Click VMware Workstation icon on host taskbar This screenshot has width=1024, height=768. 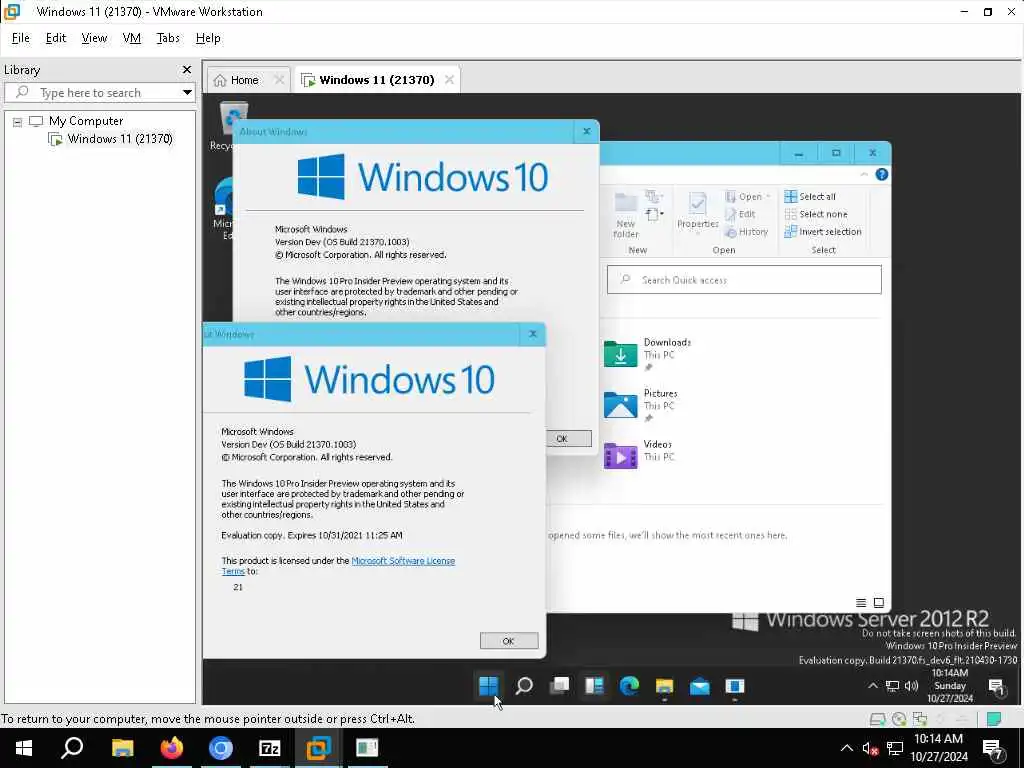coord(318,748)
